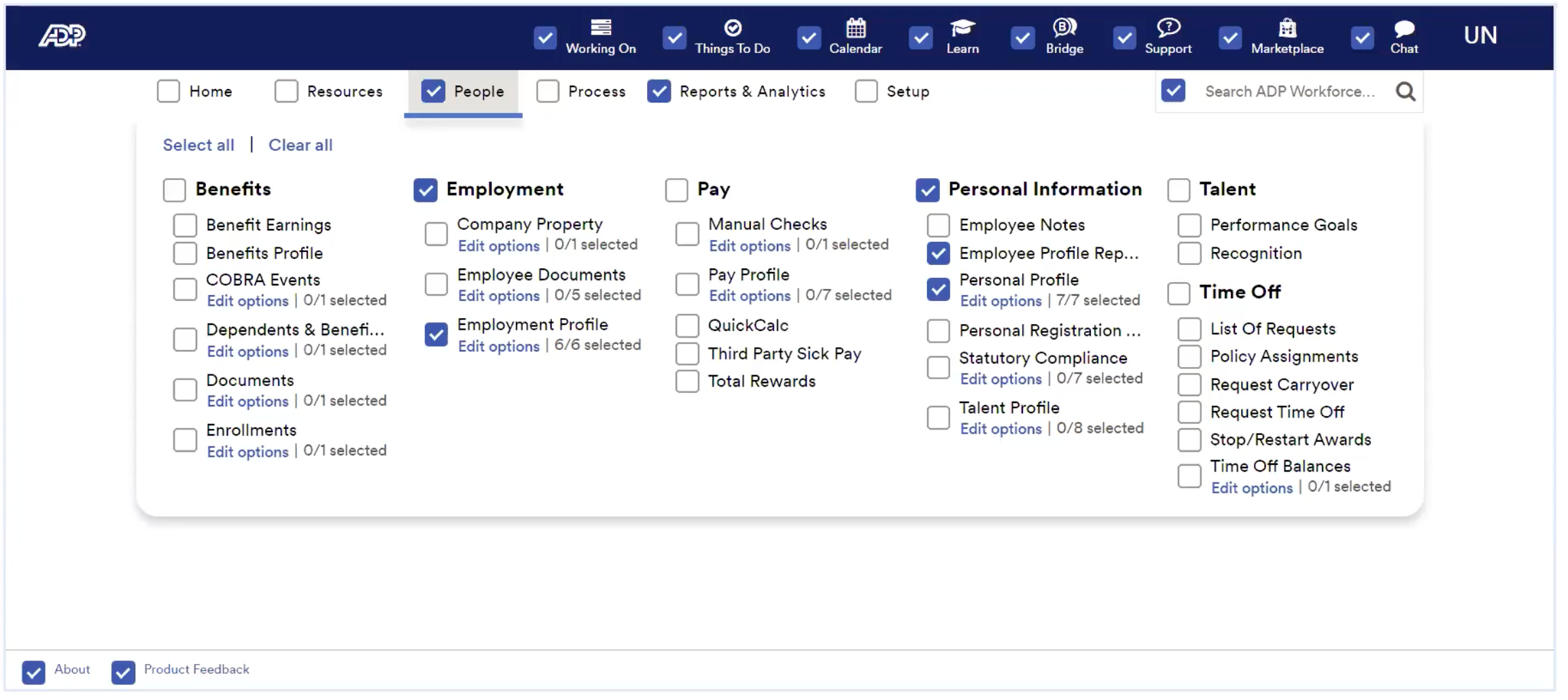Image resolution: width=1568 pixels, height=700 pixels.
Task: Click the ADP logo
Action: 62,35
